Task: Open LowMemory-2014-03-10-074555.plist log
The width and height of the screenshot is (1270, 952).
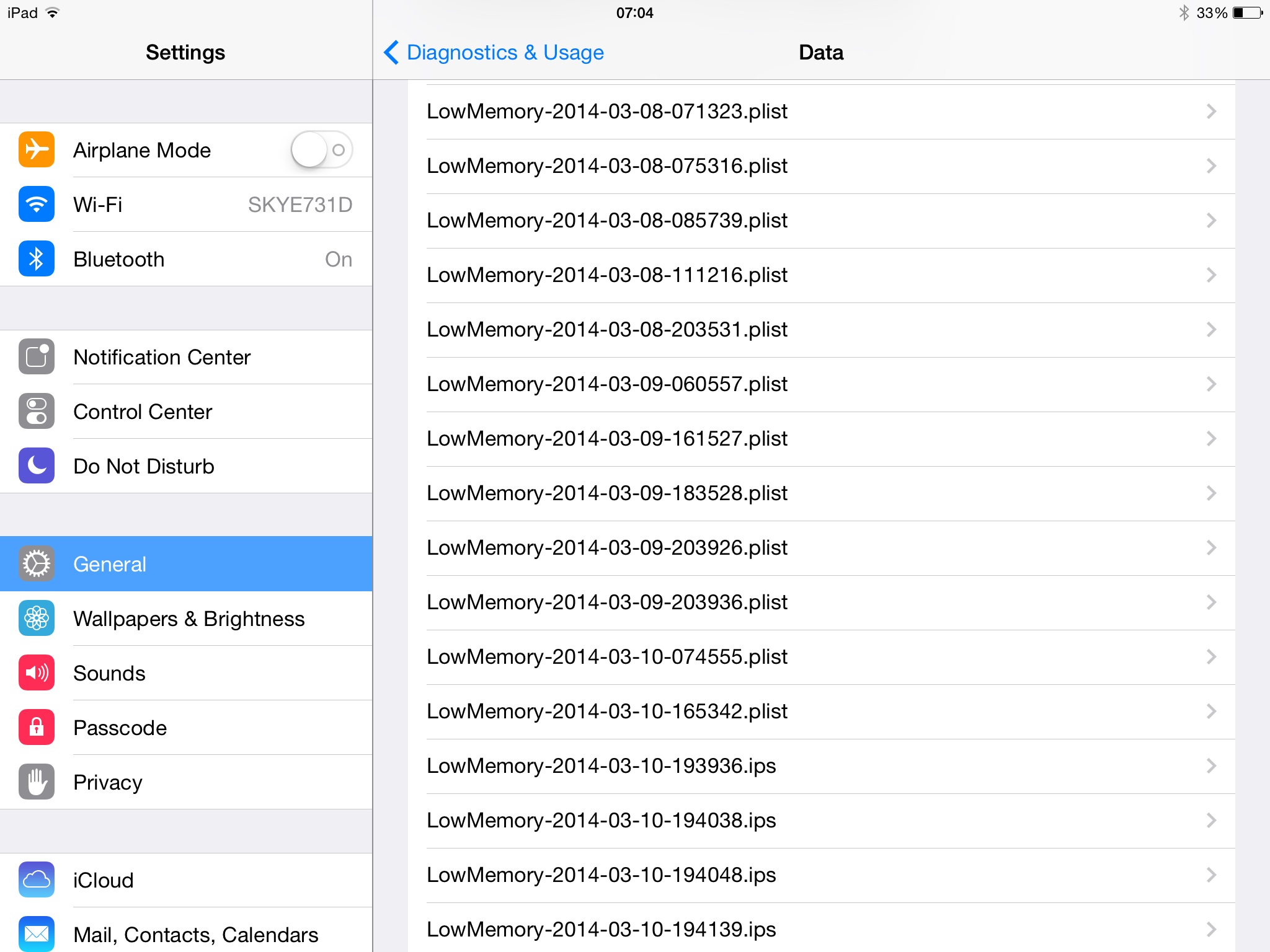Action: (822, 657)
